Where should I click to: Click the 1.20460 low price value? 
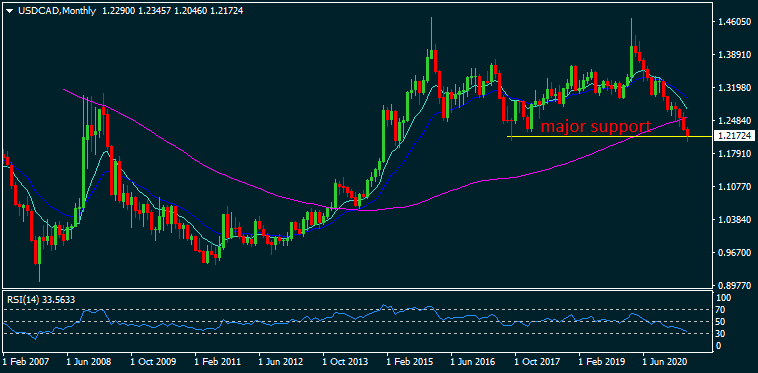[x=190, y=10]
